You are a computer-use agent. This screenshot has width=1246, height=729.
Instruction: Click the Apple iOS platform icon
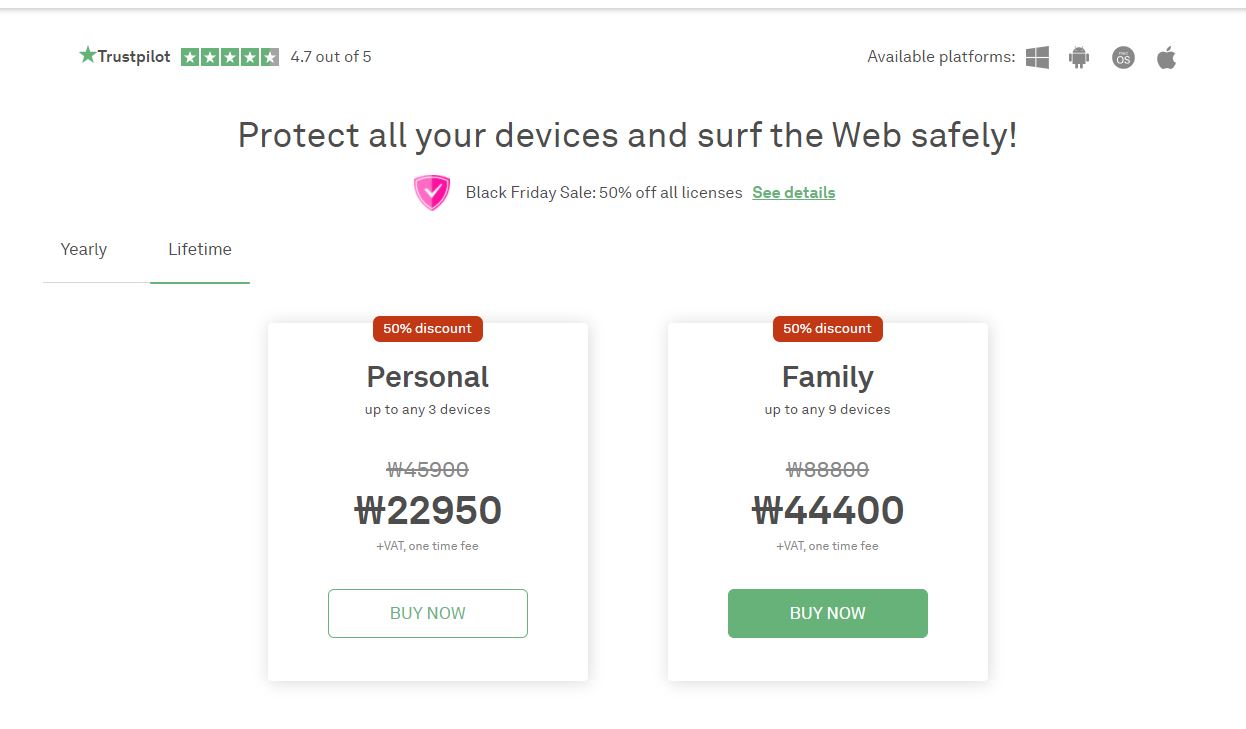coord(1166,57)
